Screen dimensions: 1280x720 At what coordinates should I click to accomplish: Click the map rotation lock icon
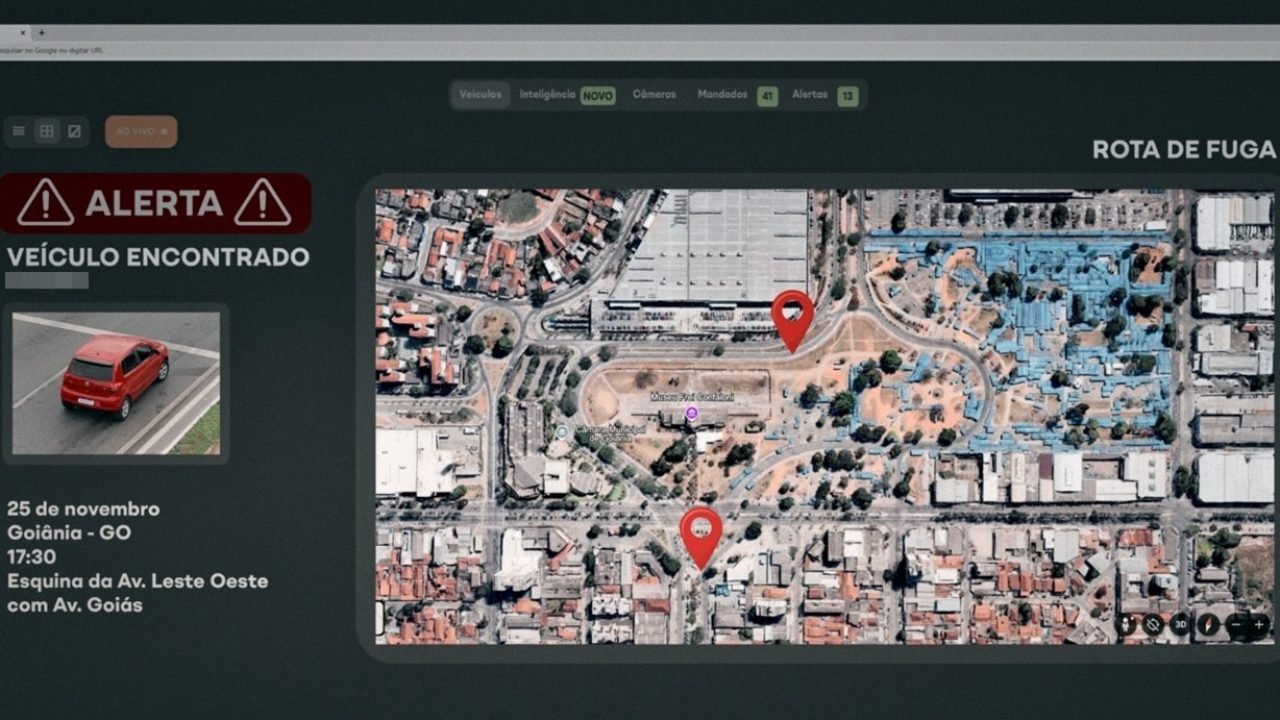(x=1153, y=625)
